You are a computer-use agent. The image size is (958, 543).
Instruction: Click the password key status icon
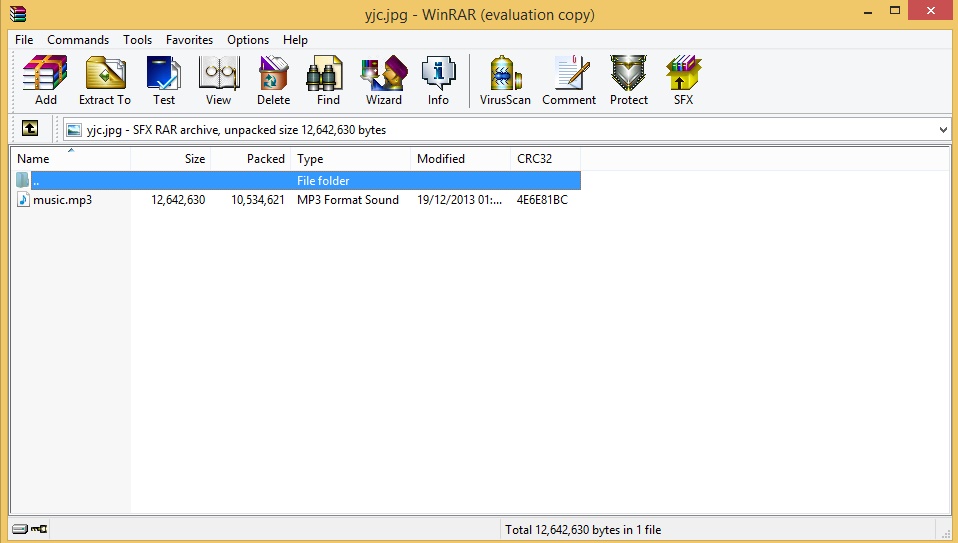point(39,529)
